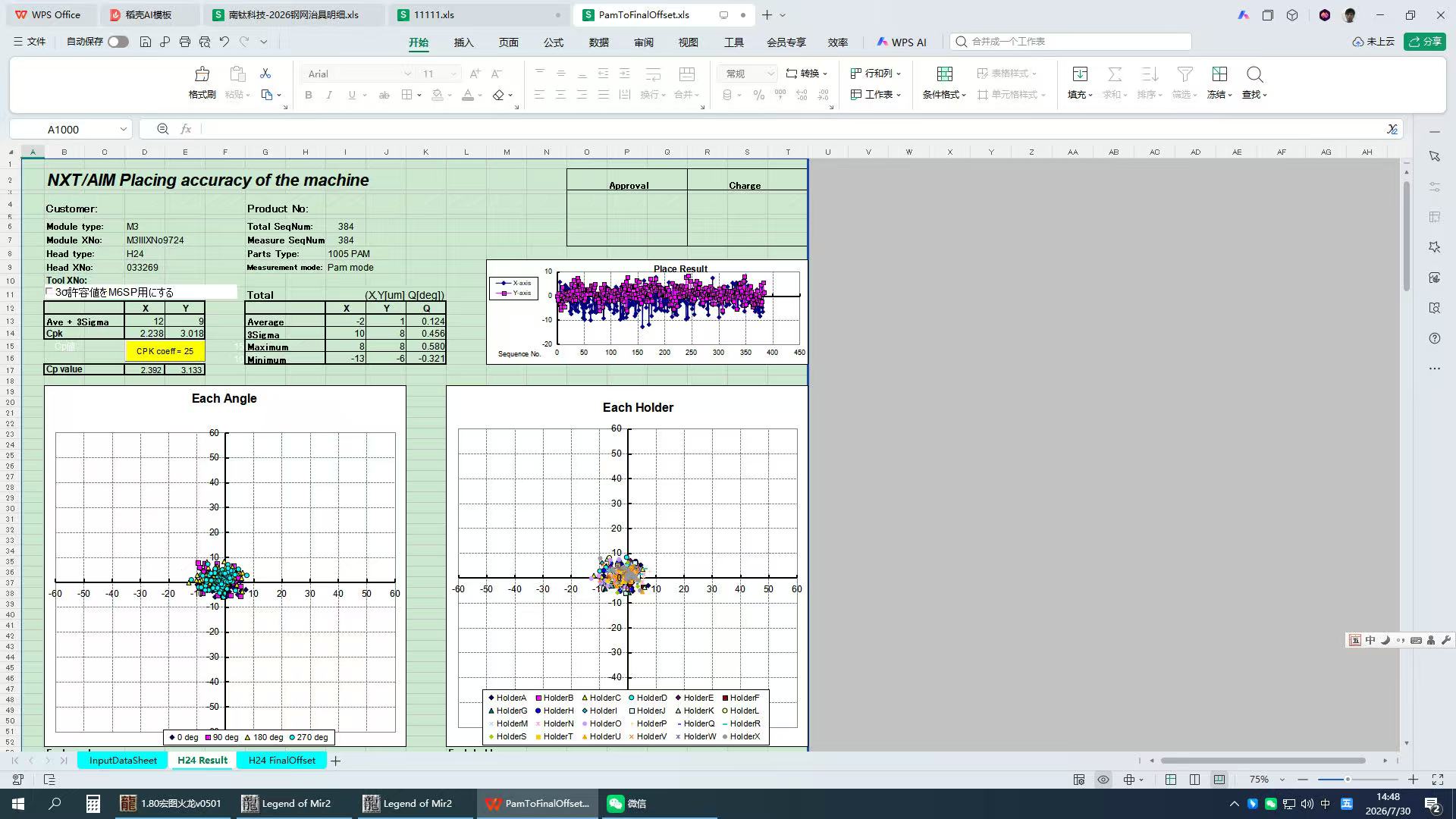Open the zoom percentage dropdown
Viewport: 1456px width, 819px height.
[x=1282, y=780]
